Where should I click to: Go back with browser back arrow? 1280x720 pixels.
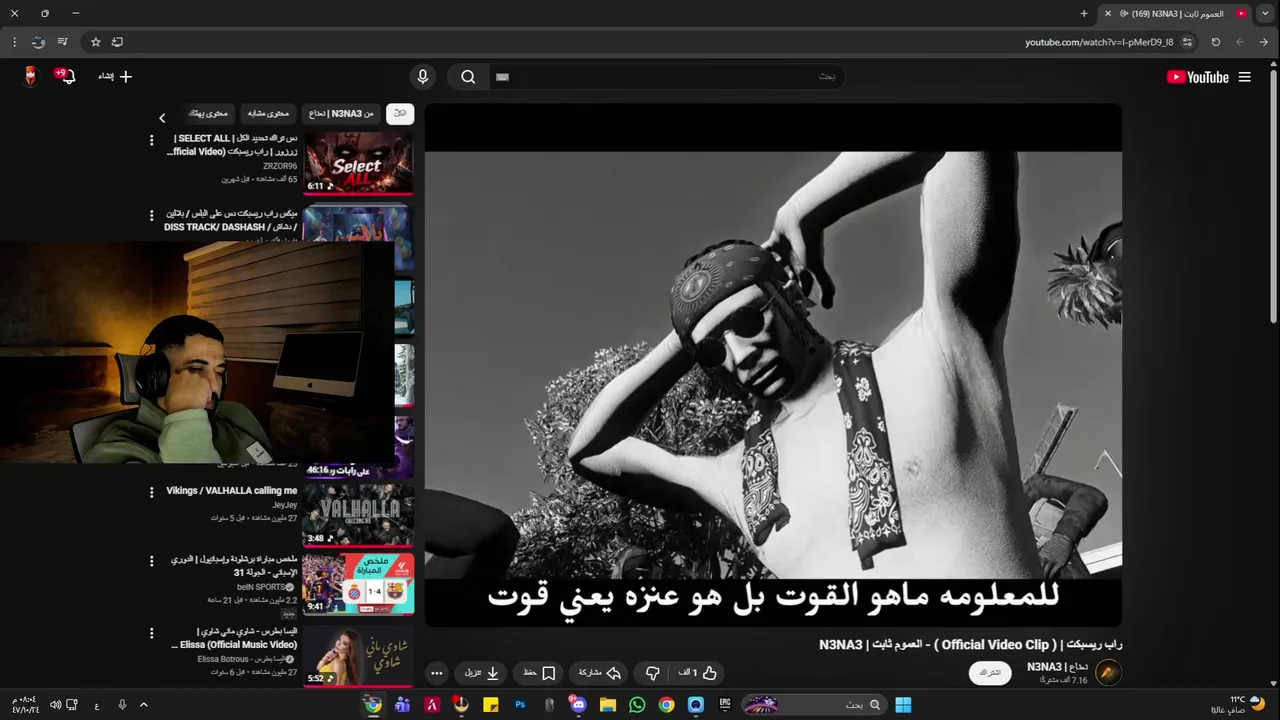tap(1265, 42)
